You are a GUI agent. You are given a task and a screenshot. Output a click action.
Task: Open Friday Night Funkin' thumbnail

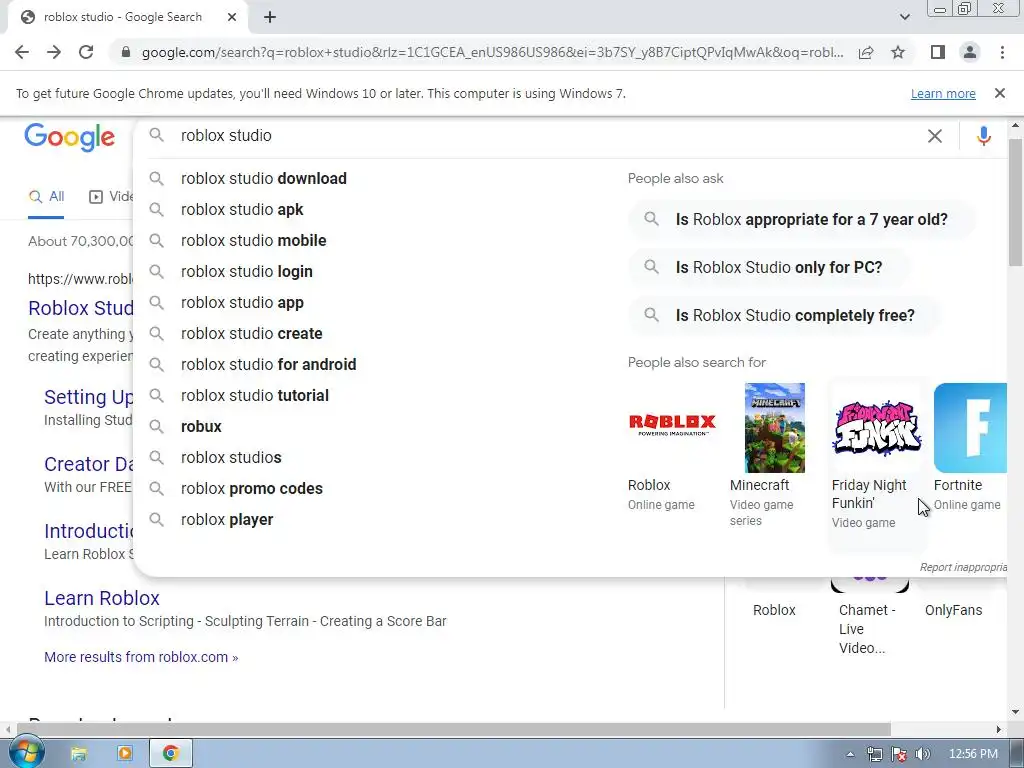[876, 428]
